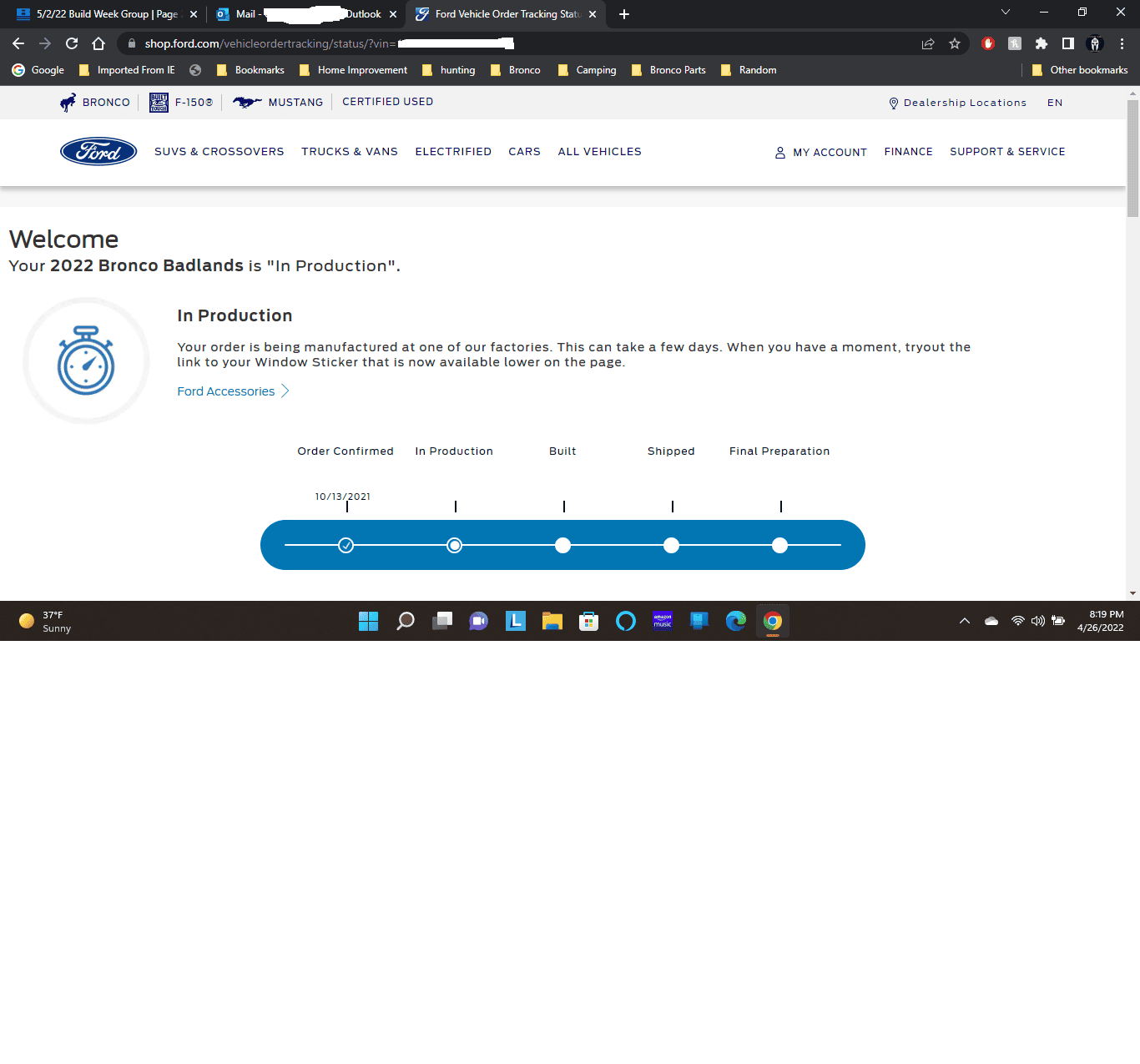Image resolution: width=1140 pixels, height=1064 pixels.
Task: Open the Bronco bookmarks folder
Action: pos(516,70)
